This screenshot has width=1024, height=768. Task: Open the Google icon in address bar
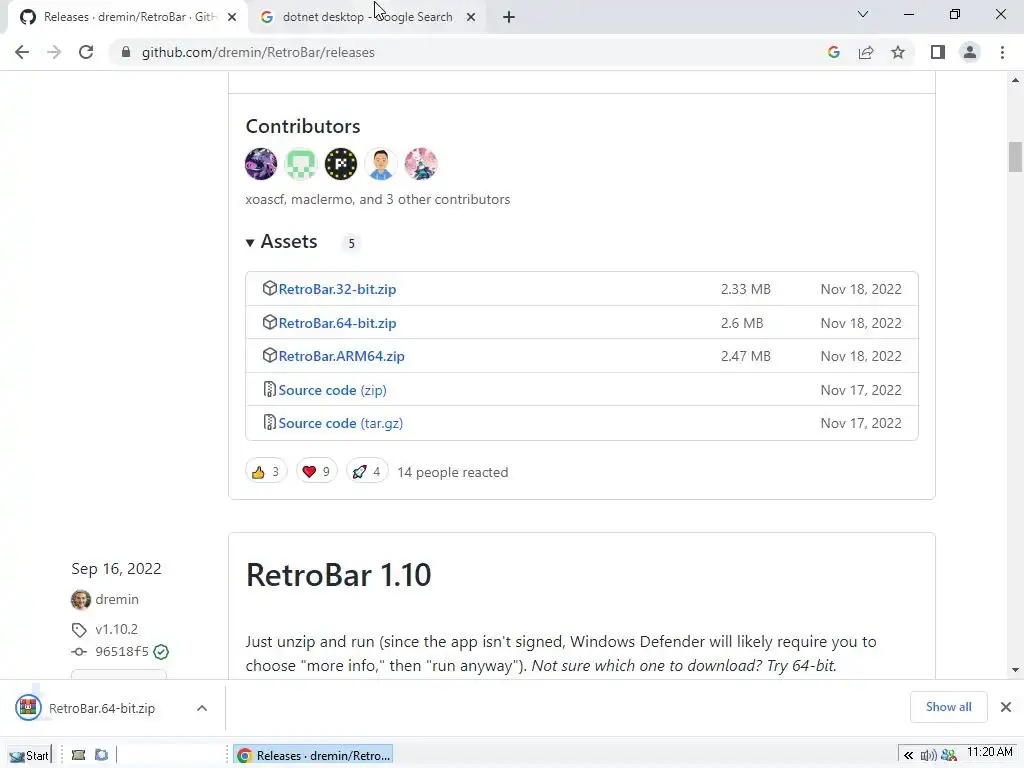pos(833,52)
